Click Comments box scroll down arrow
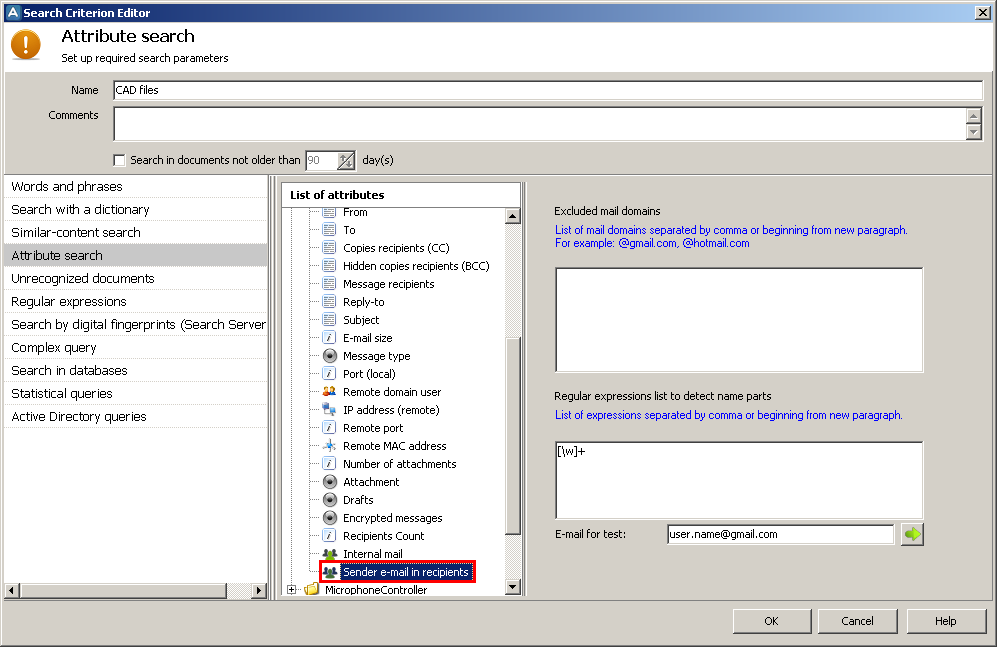This screenshot has height=647, width=997. (973, 132)
